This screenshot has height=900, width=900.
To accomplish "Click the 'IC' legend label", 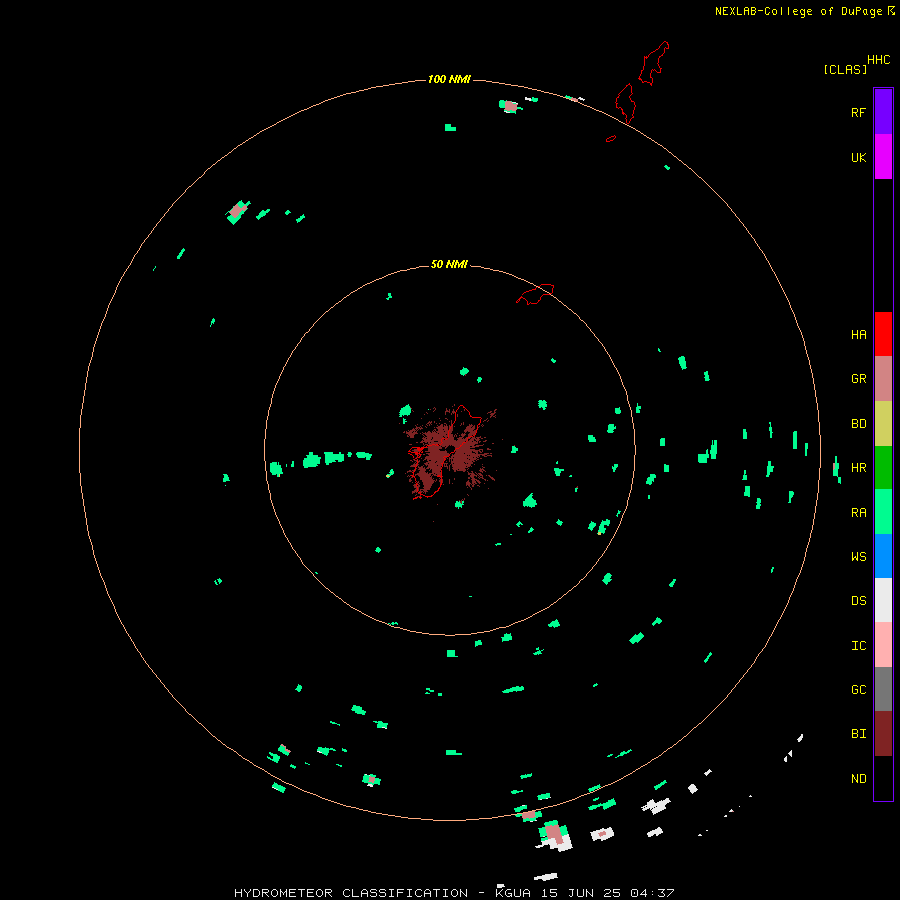I will (858, 646).
